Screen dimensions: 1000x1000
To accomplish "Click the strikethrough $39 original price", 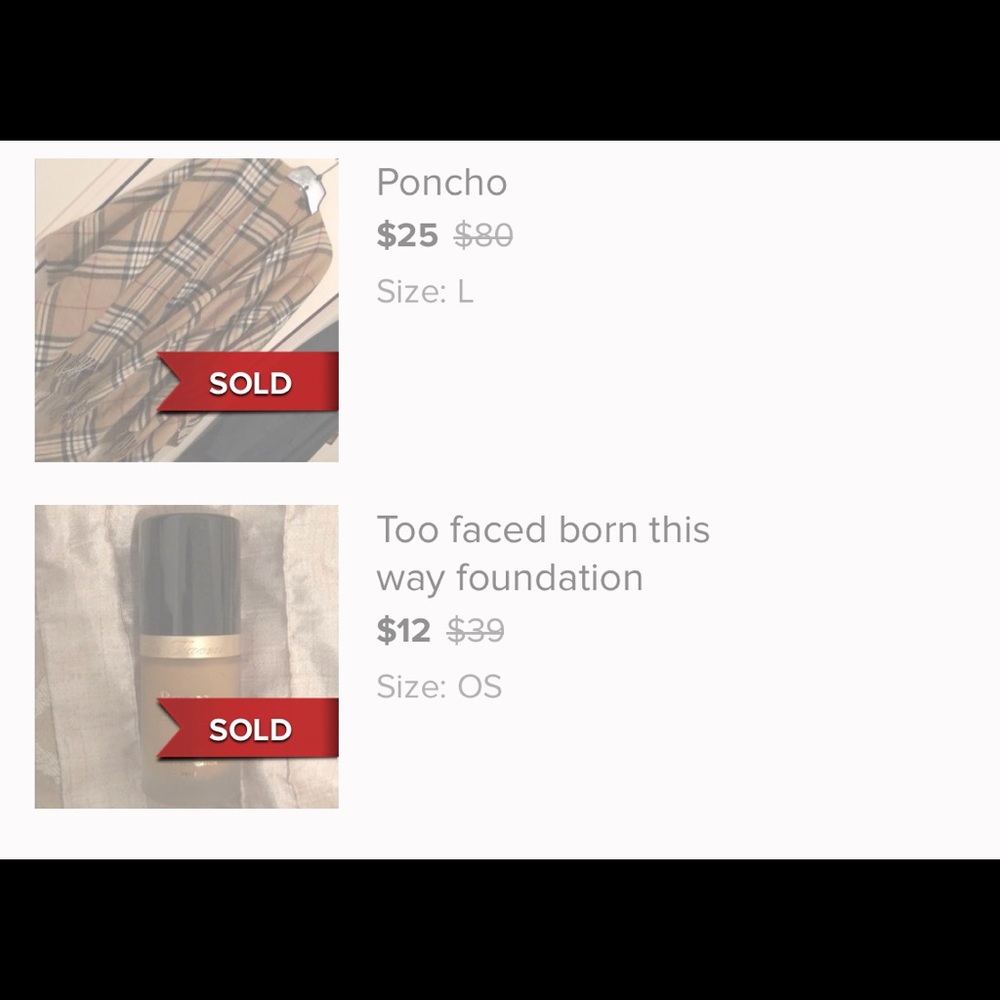I will tap(476, 630).
